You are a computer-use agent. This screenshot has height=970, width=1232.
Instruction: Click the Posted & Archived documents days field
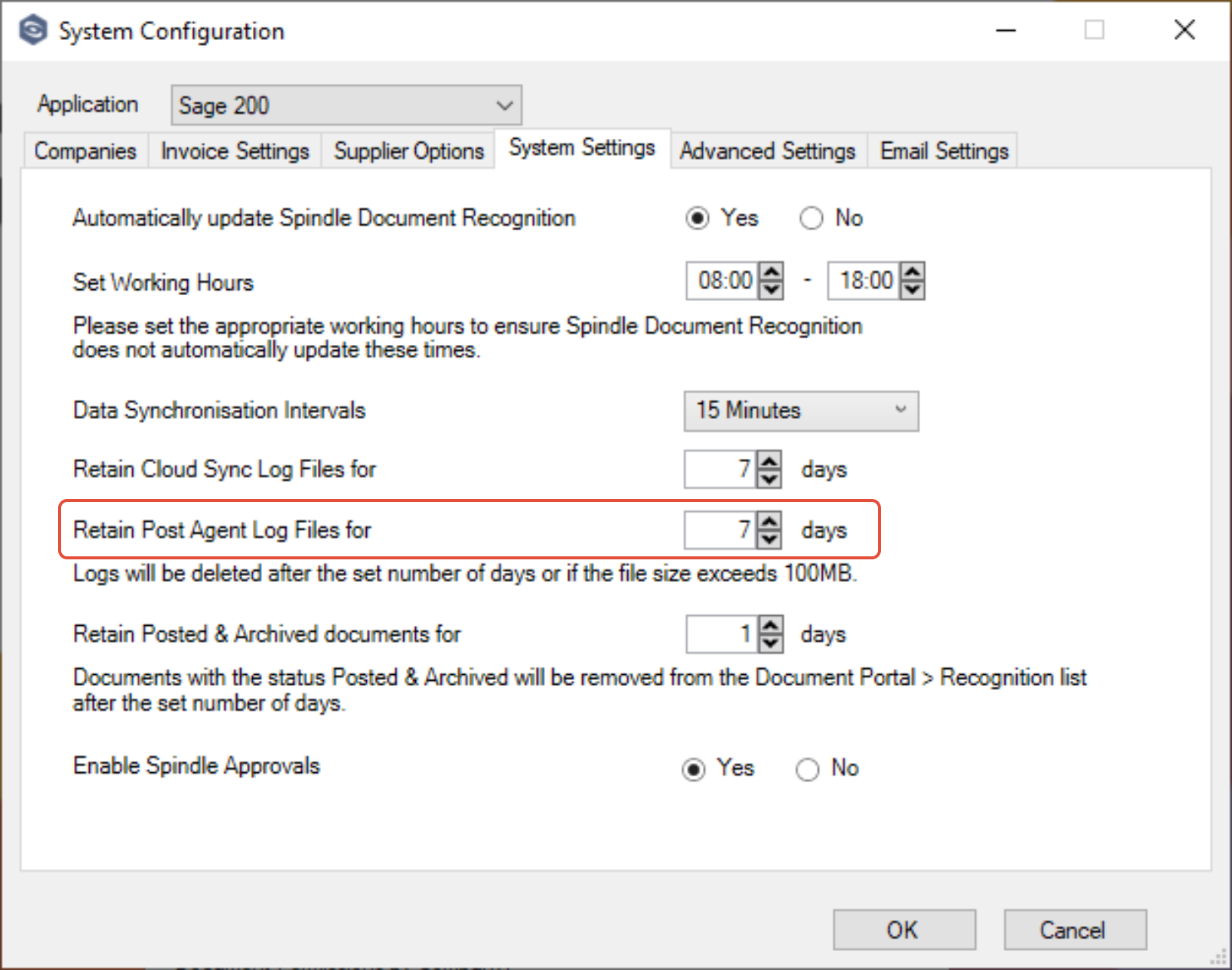click(722, 634)
